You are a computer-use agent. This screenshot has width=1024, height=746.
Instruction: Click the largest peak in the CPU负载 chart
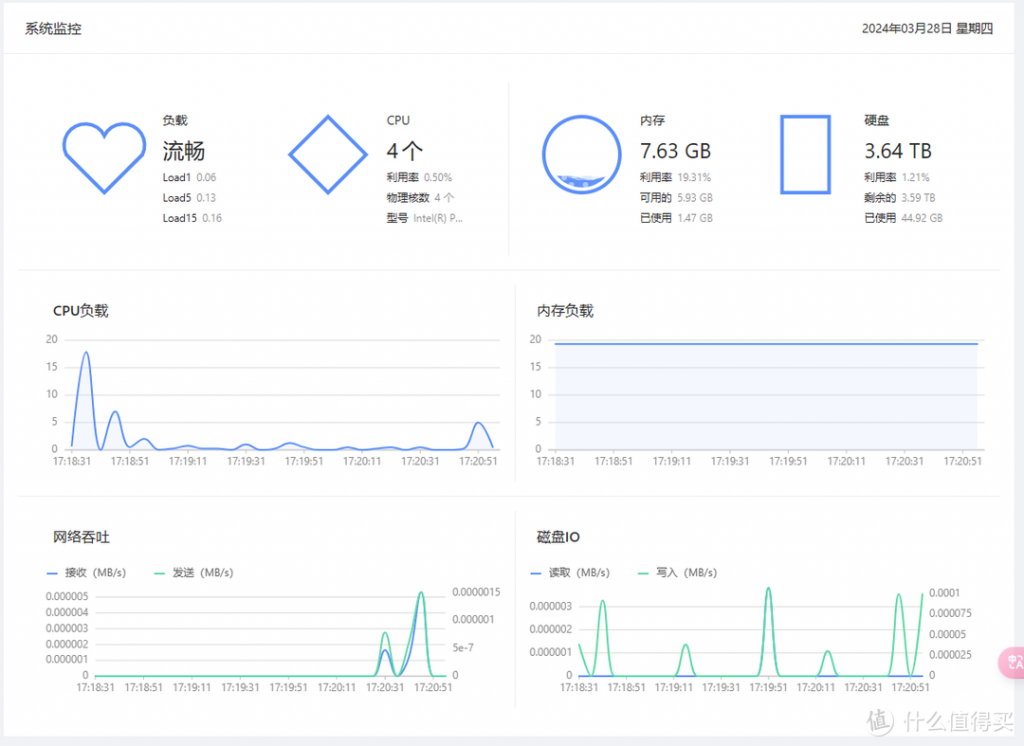coord(86,354)
